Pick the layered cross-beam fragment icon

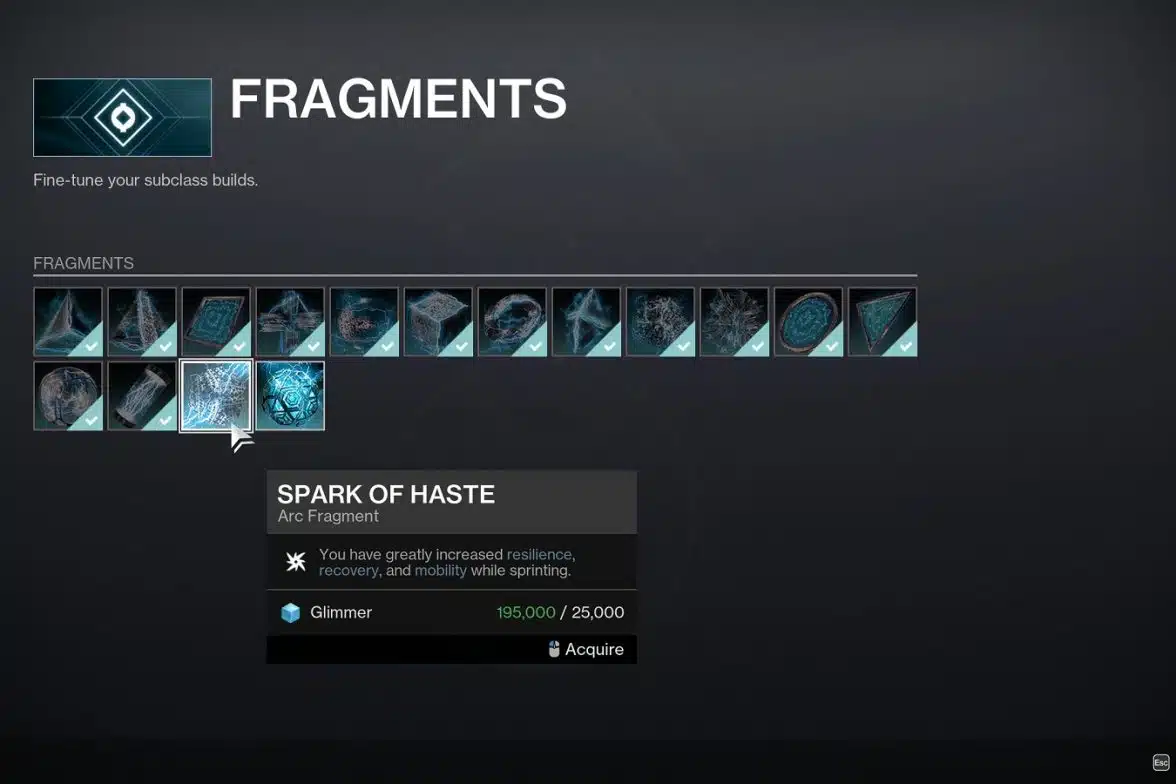[290, 321]
